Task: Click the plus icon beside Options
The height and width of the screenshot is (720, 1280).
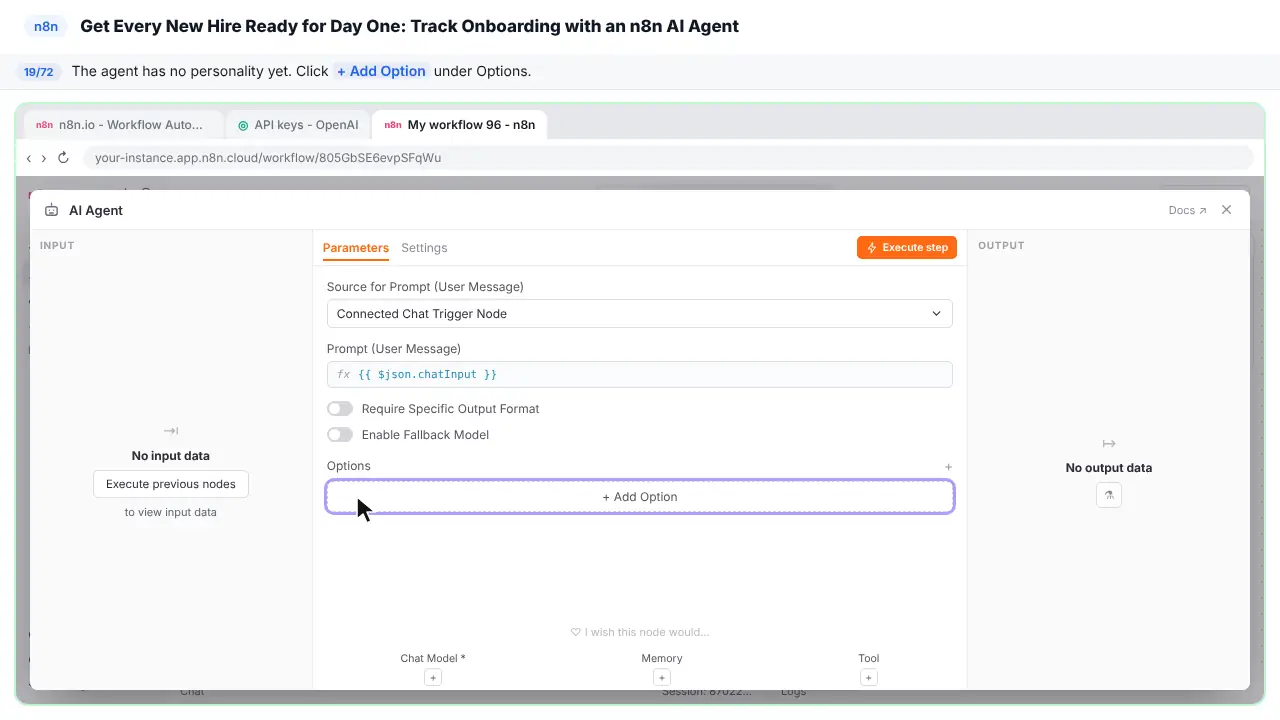Action: point(949,467)
